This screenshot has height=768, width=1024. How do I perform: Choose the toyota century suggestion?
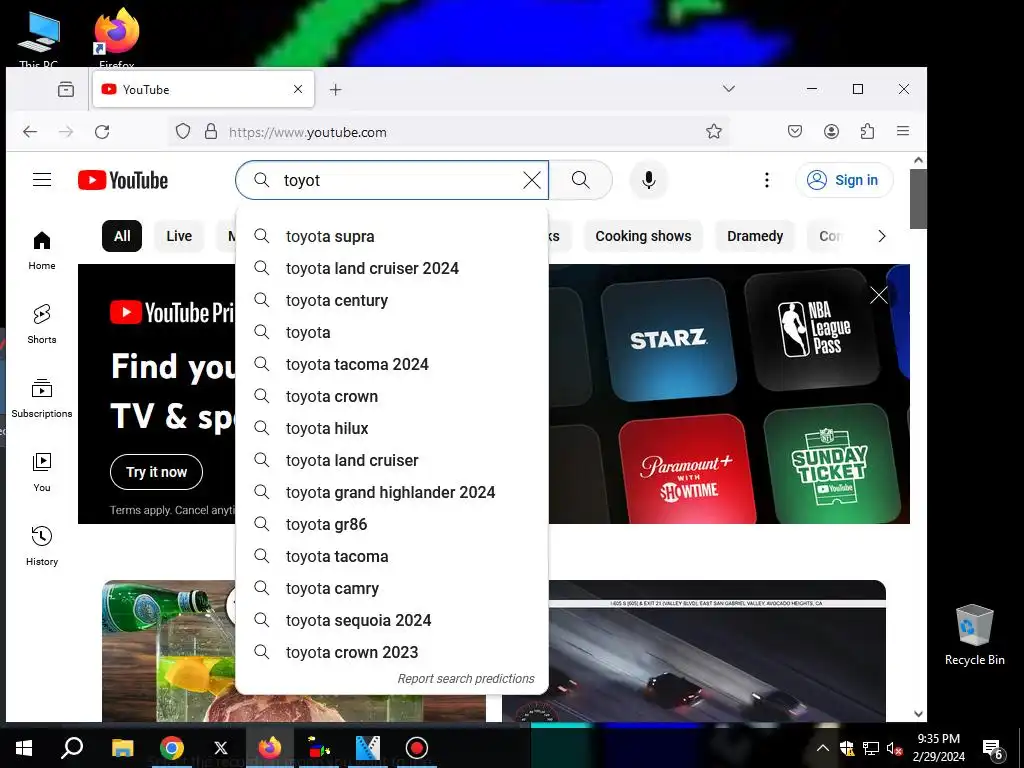click(x=392, y=300)
